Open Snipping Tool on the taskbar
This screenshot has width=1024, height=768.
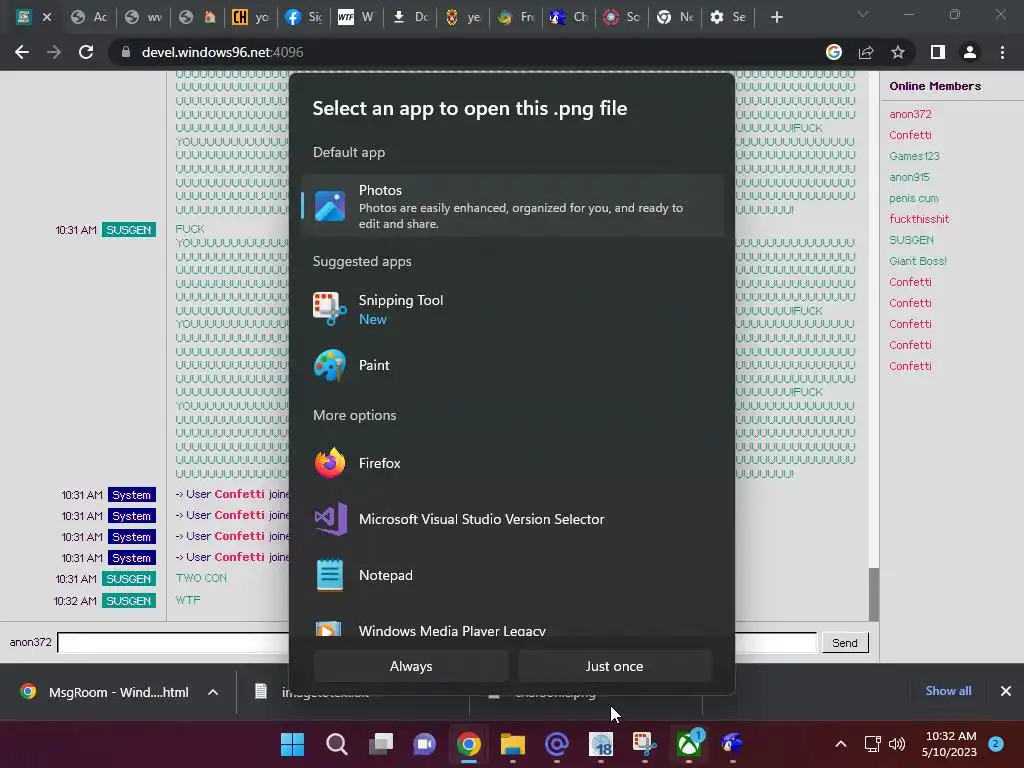645,744
